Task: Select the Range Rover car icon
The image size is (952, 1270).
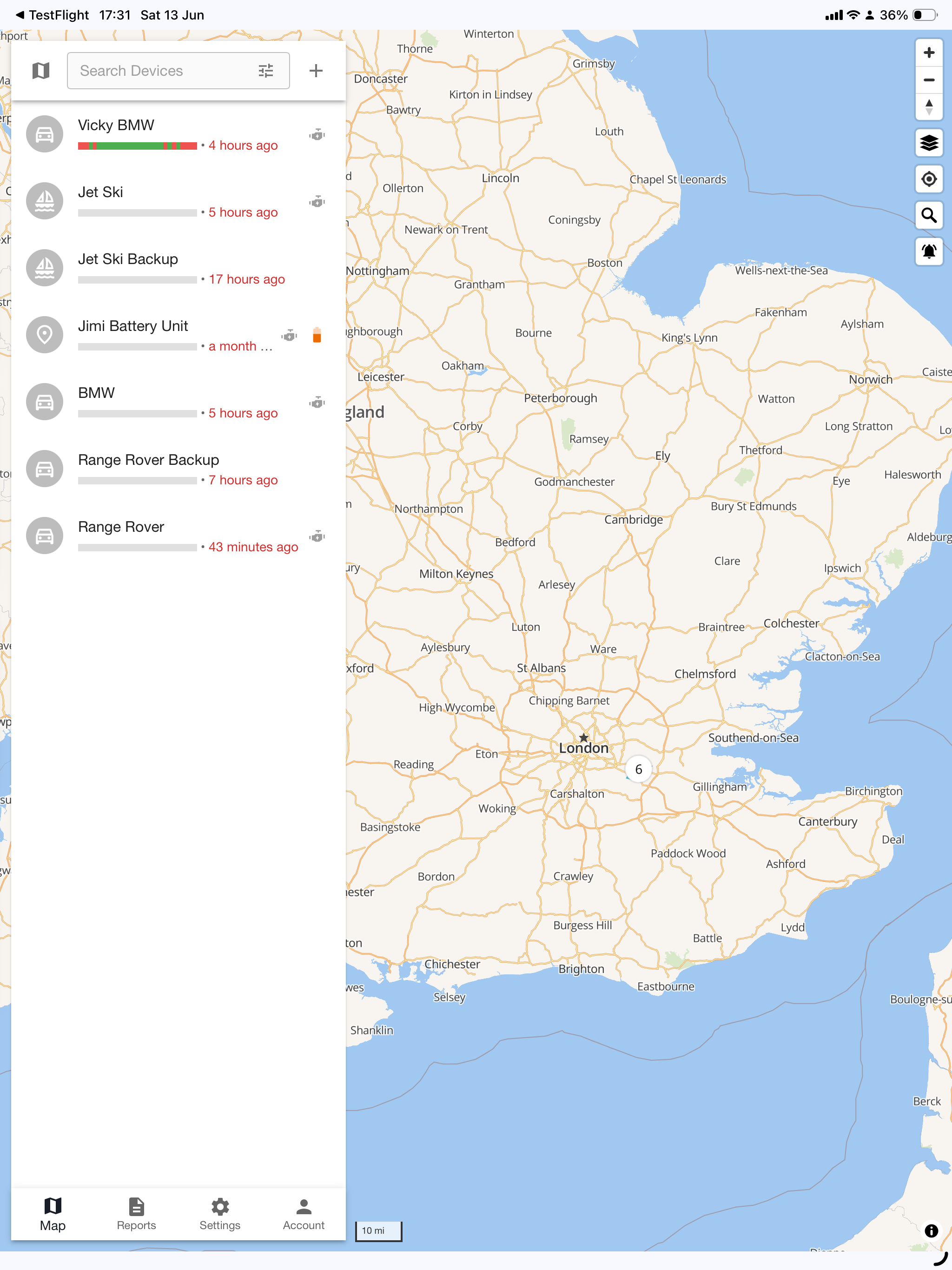Action: (45, 536)
